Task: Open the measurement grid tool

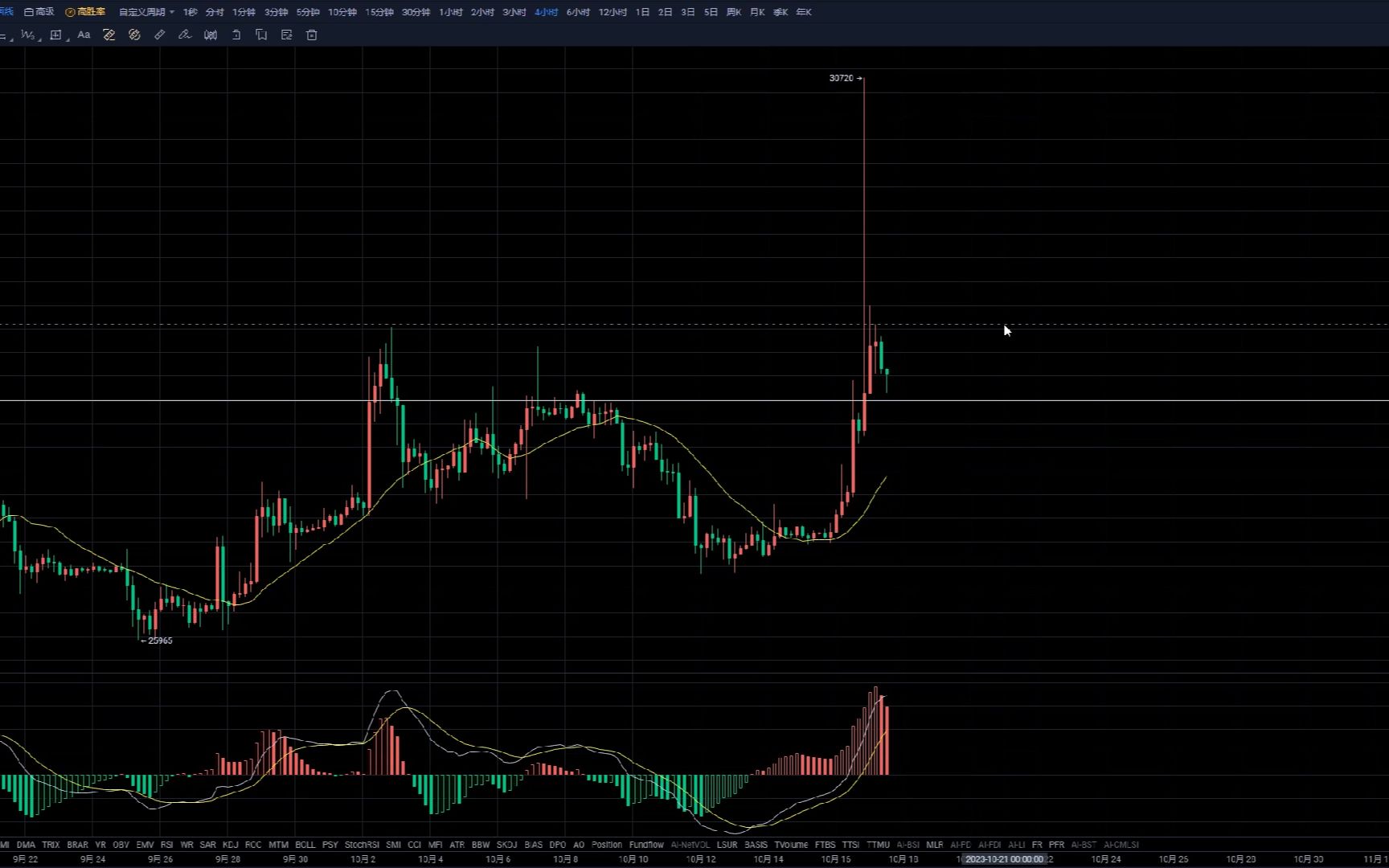Action: click(56, 35)
